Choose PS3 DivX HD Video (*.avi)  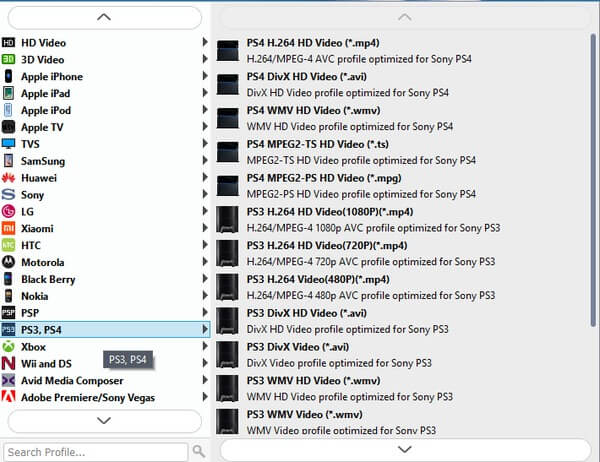pyautogui.click(x=402, y=321)
